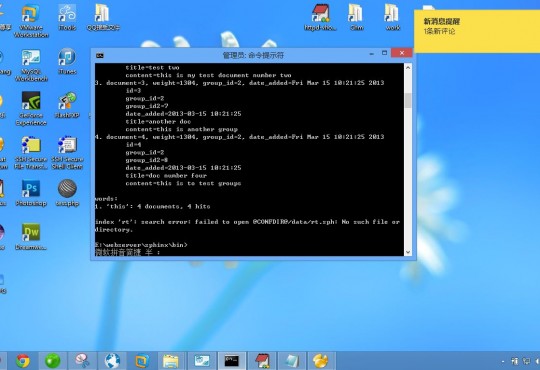The height and width of the screenshot is (370, 540).
Task: Open the httpd shortcut on desktop
Action: point(320,17)
